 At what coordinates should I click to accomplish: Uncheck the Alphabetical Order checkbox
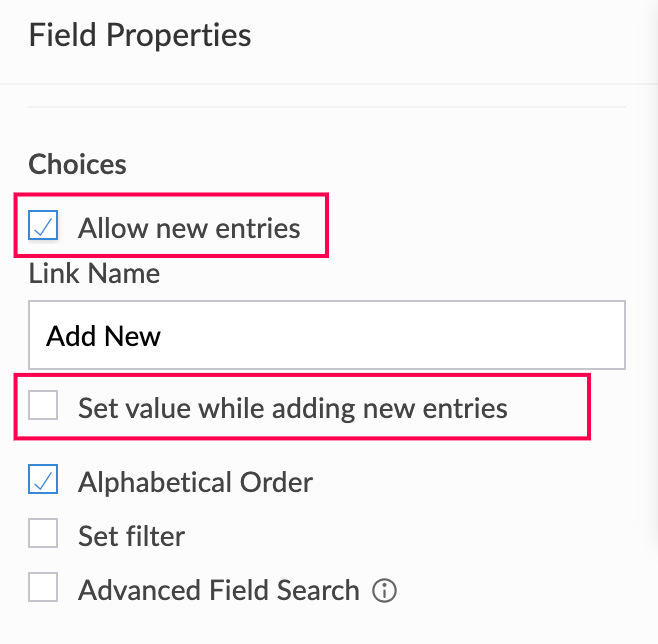pyautogui.click(x=43, y=481)
